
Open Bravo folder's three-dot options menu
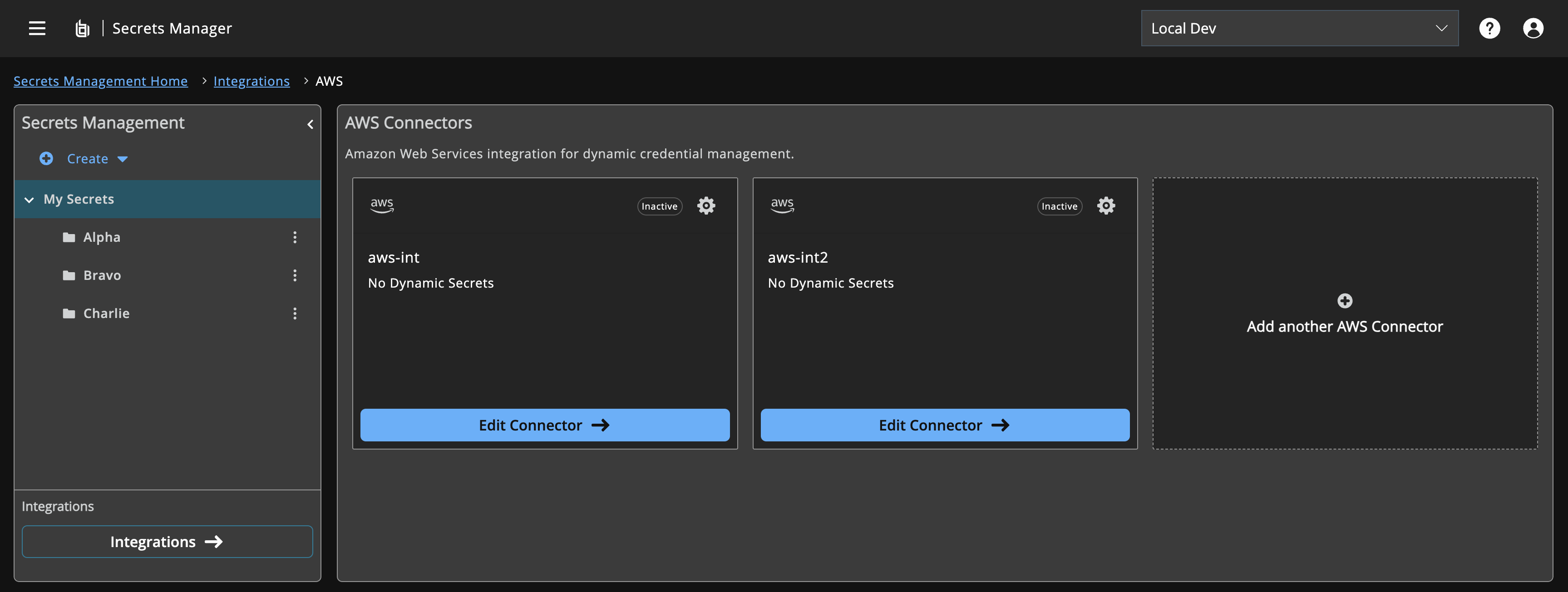pos(295,276)
